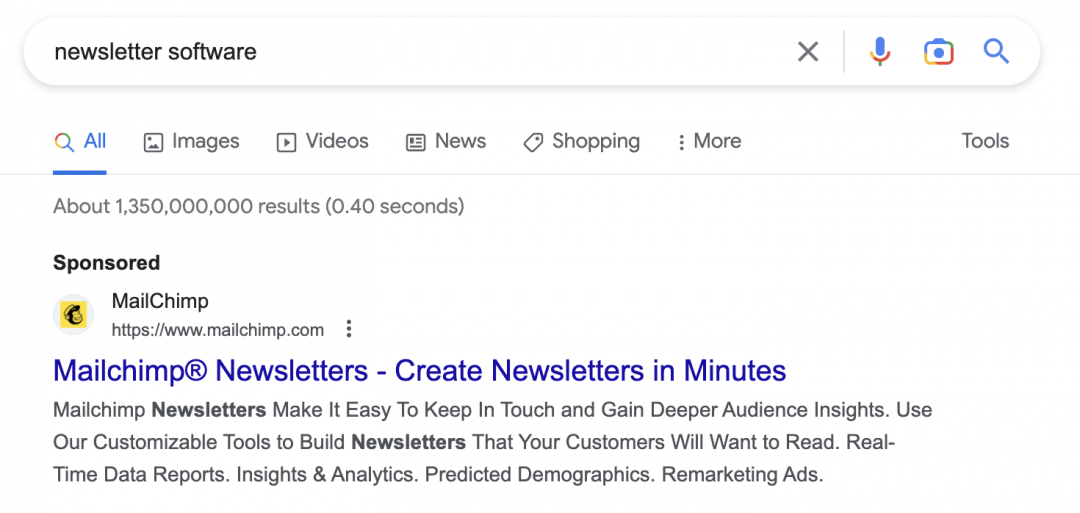Open the News results tab
This screenshot has width=1080, height=513.
click(x=446, y=142)
